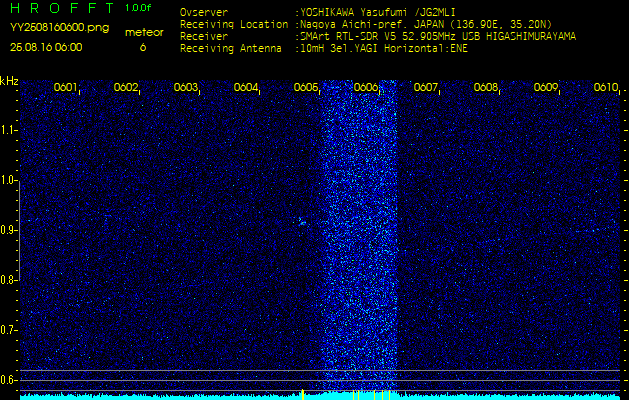Click the 0605 time tick label
Image resolution: width=629 pixels, height=400 pixels.
[x=305, y=87]
